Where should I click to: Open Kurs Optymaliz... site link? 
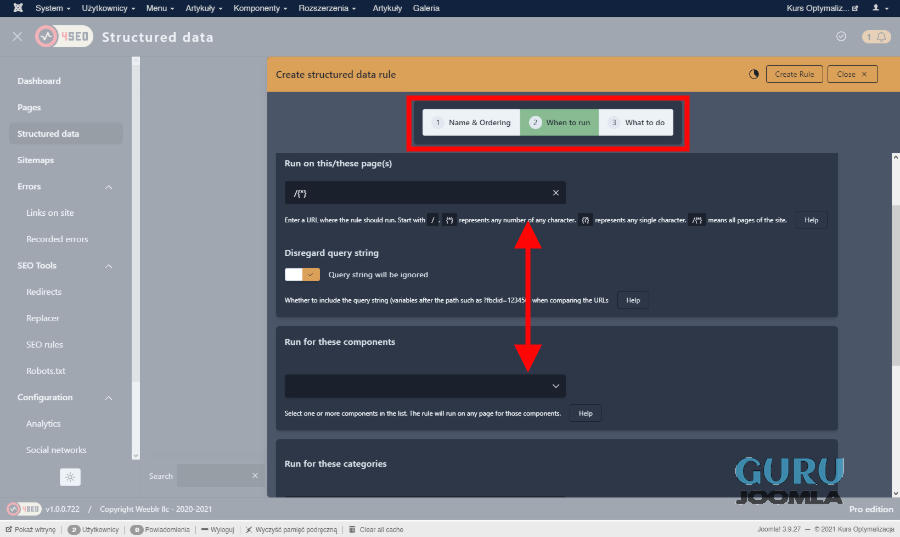[822, 8]
